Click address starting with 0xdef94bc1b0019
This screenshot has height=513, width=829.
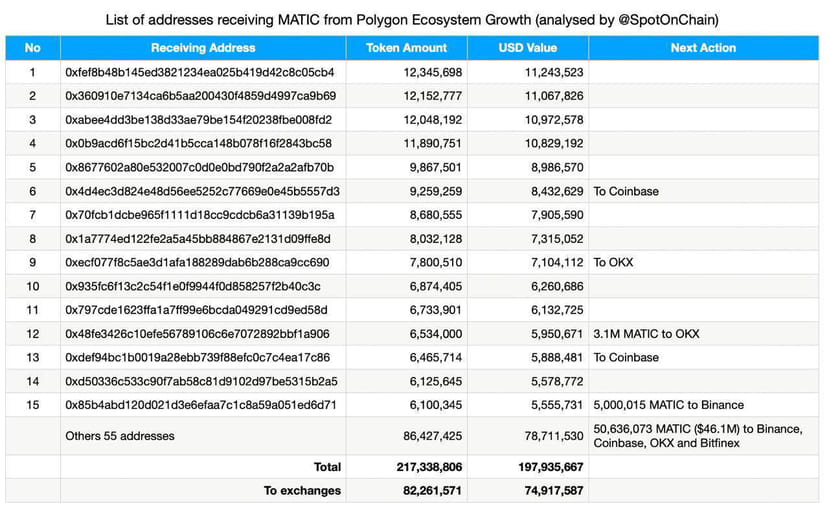coord(197,358)
